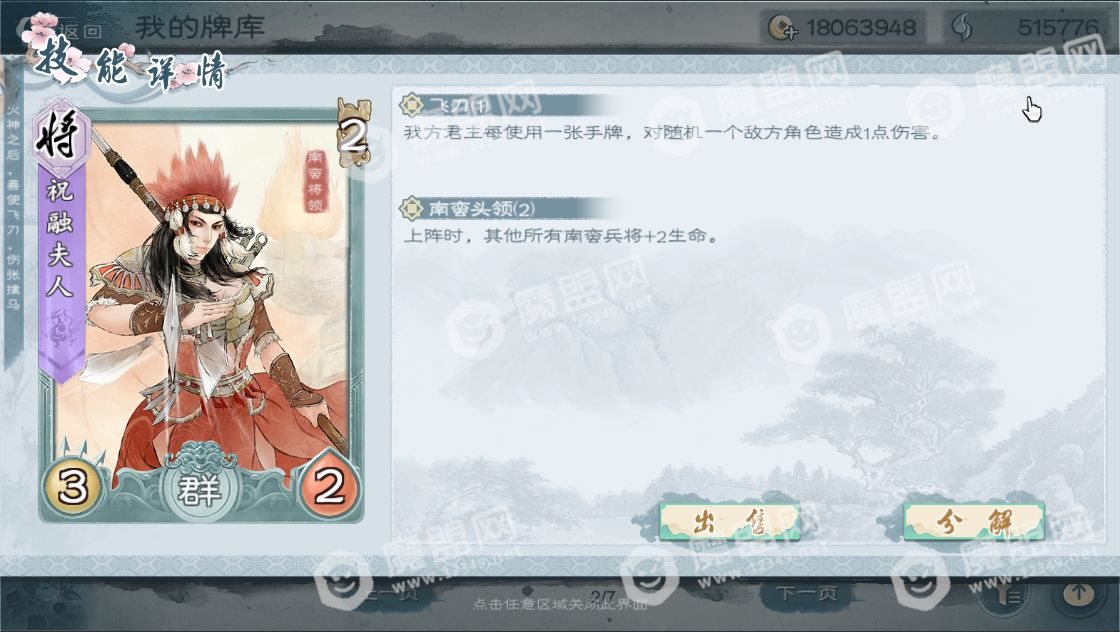The image size is (1120, 632).
Task: Tap the up-arrow icon in bottom bar
Action: point(1079,593)
